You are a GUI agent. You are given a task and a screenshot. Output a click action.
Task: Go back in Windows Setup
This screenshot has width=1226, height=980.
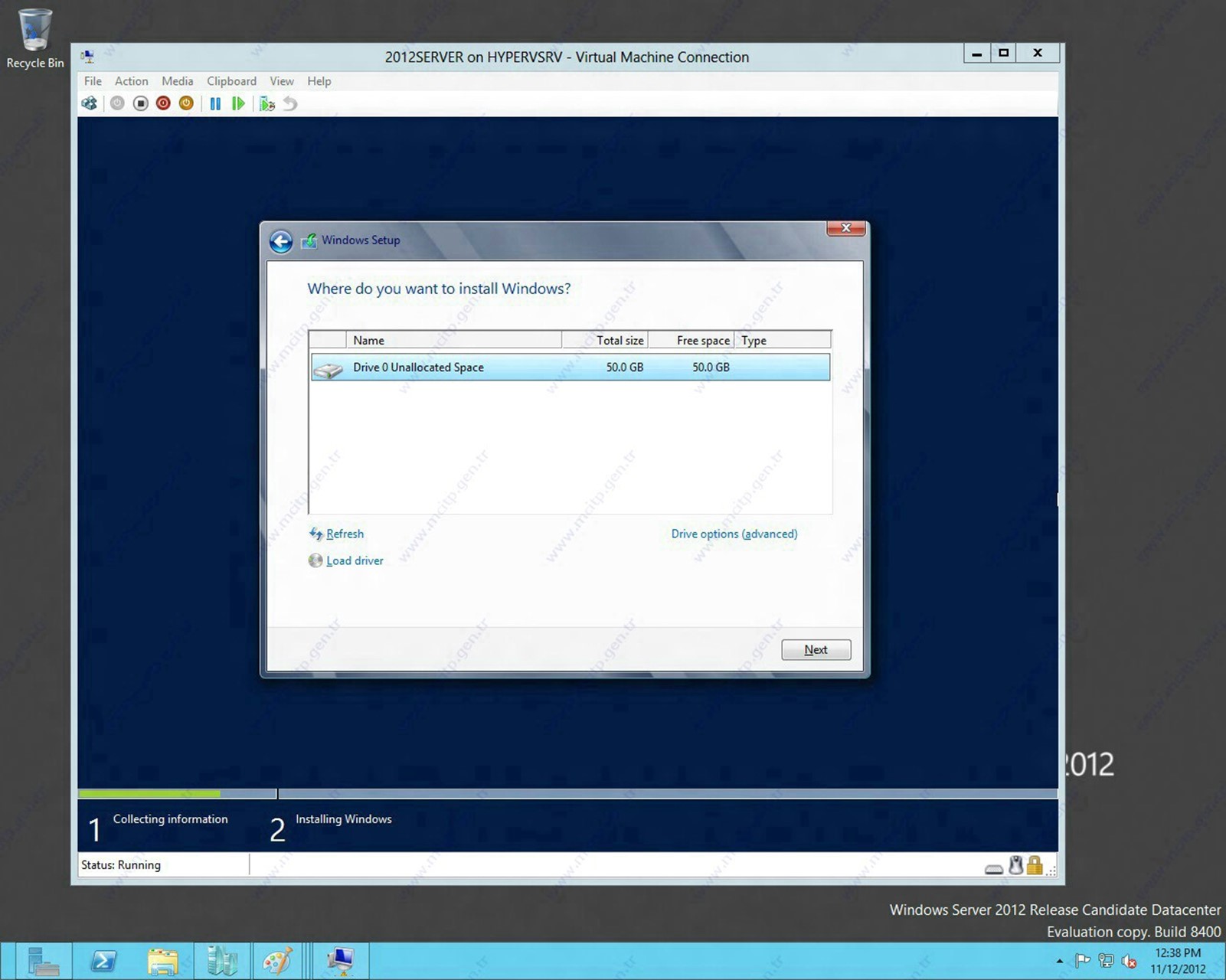[x=281, y=242]
